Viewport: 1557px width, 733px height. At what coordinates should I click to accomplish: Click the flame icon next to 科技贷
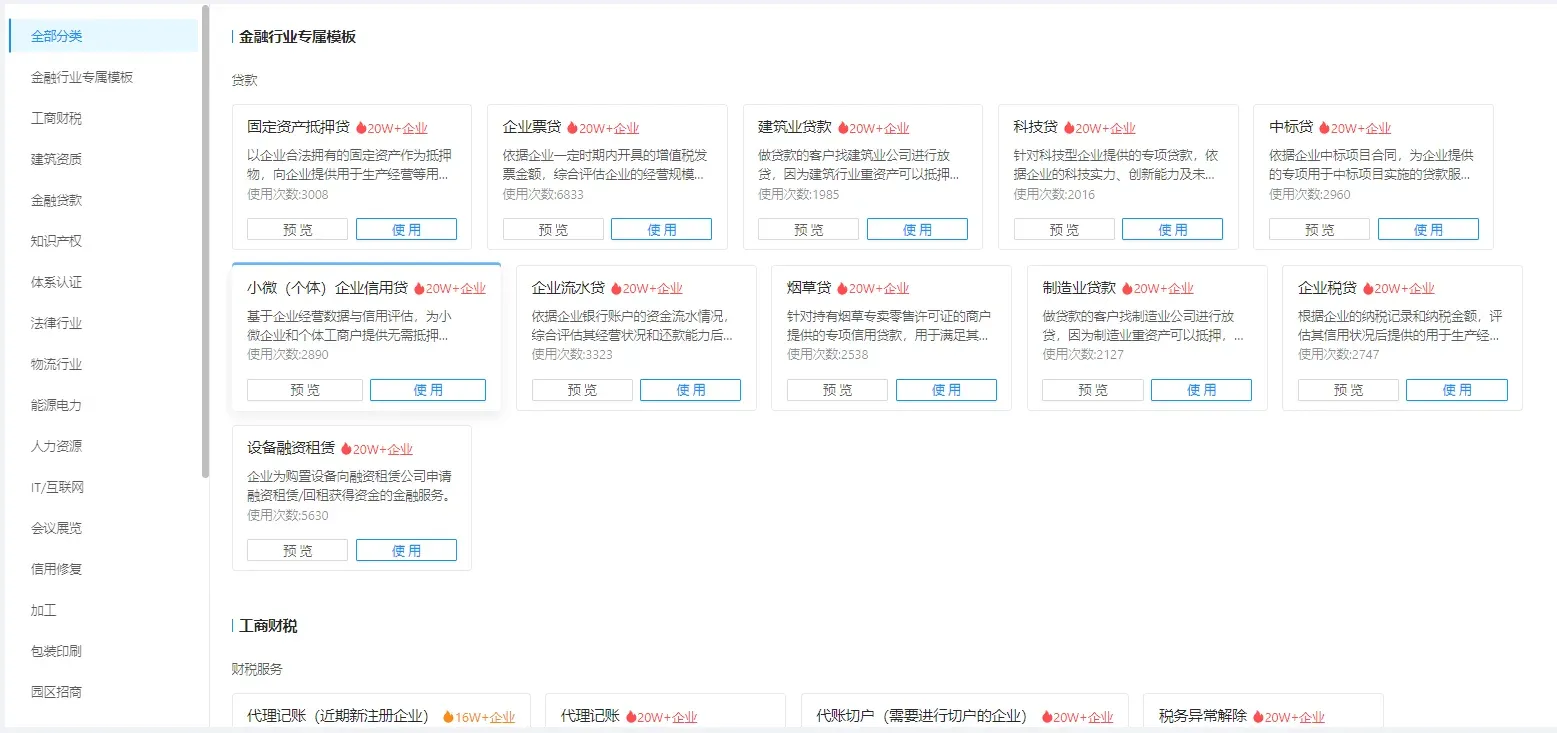point(1069,128)
